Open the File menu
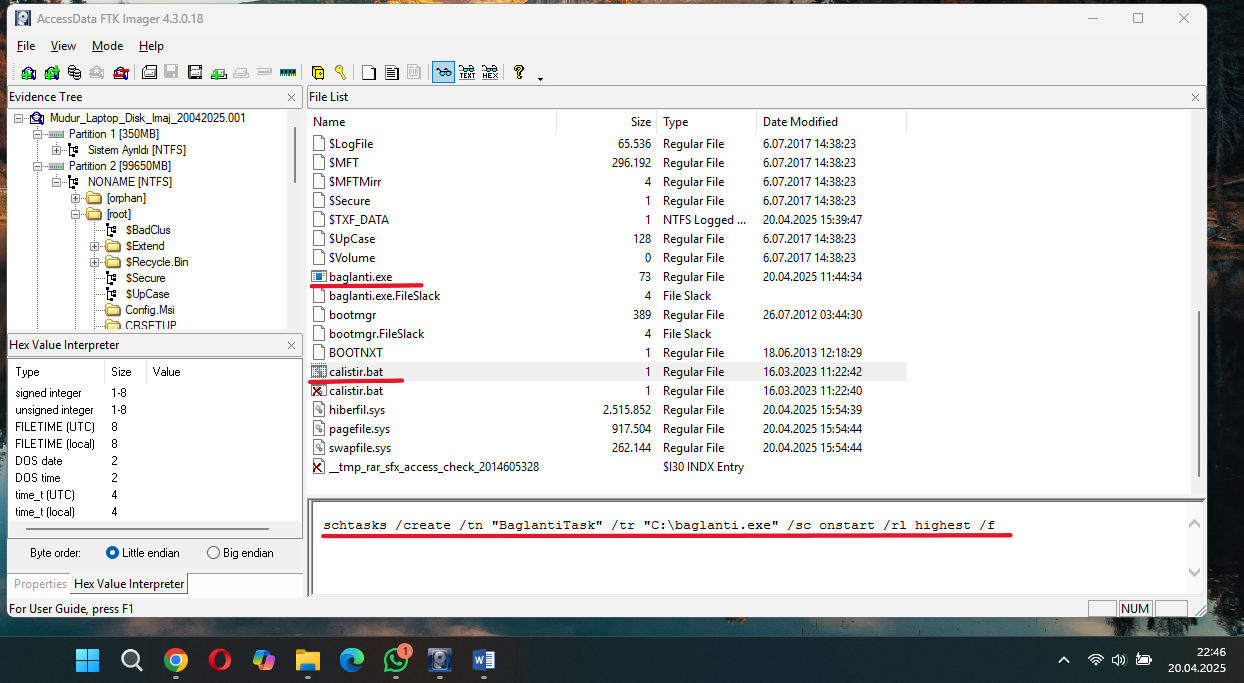 point(26,46)
